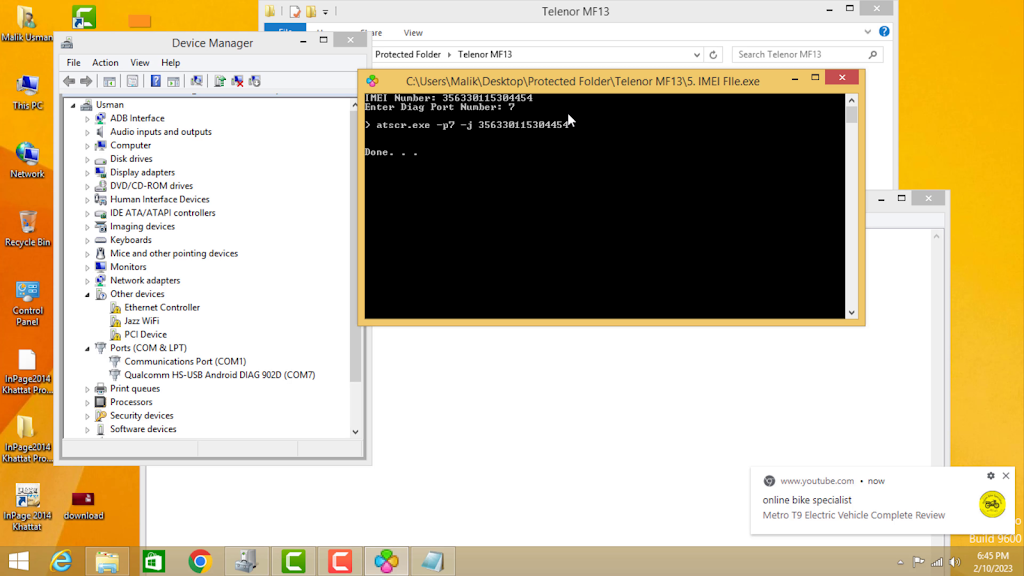Dismiss the YouTube notification
1024x576 pixels.
coord(1006,476)
